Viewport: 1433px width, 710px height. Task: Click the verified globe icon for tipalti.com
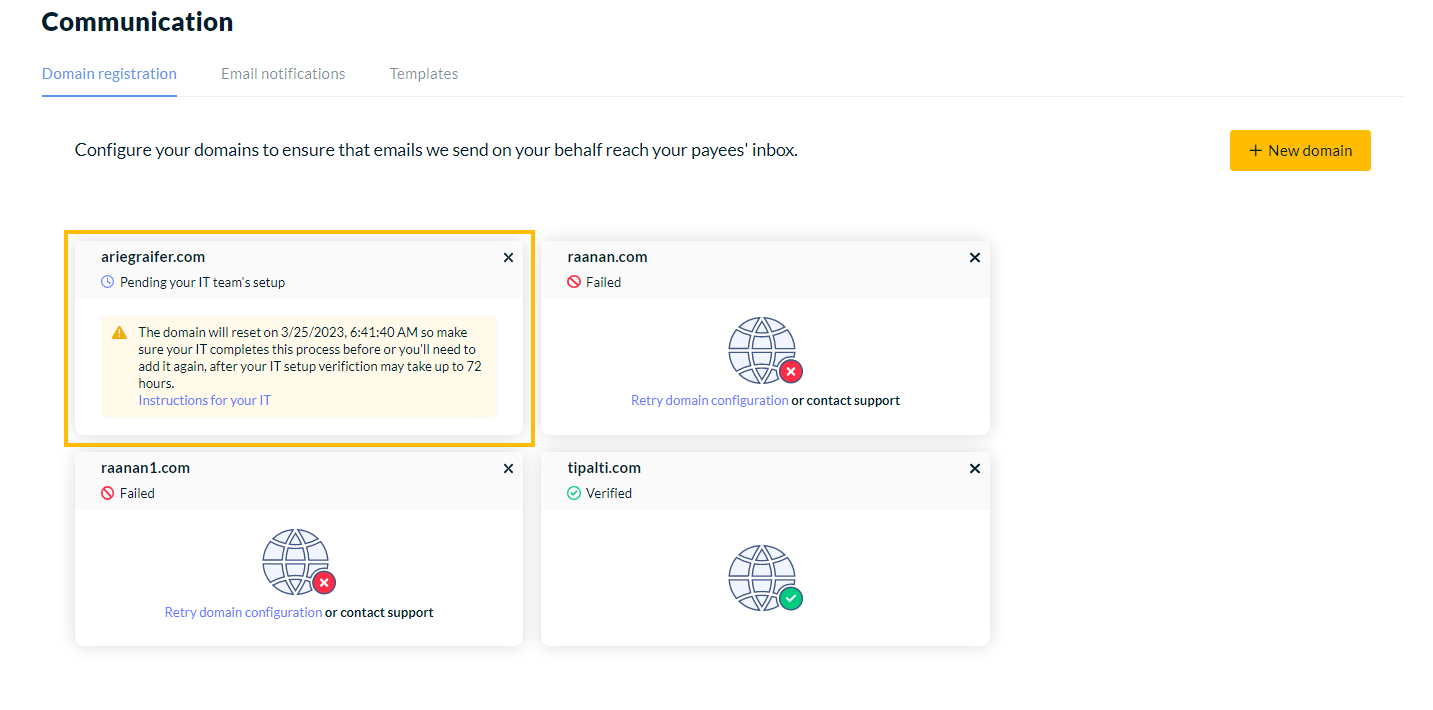pos(764,578)
